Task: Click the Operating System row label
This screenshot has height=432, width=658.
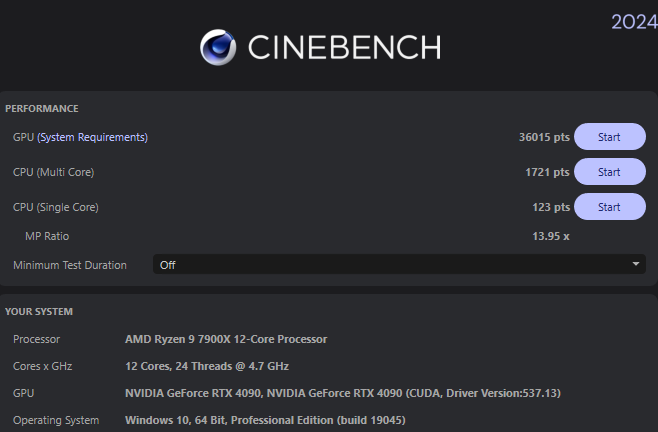Action: [56, 420]
